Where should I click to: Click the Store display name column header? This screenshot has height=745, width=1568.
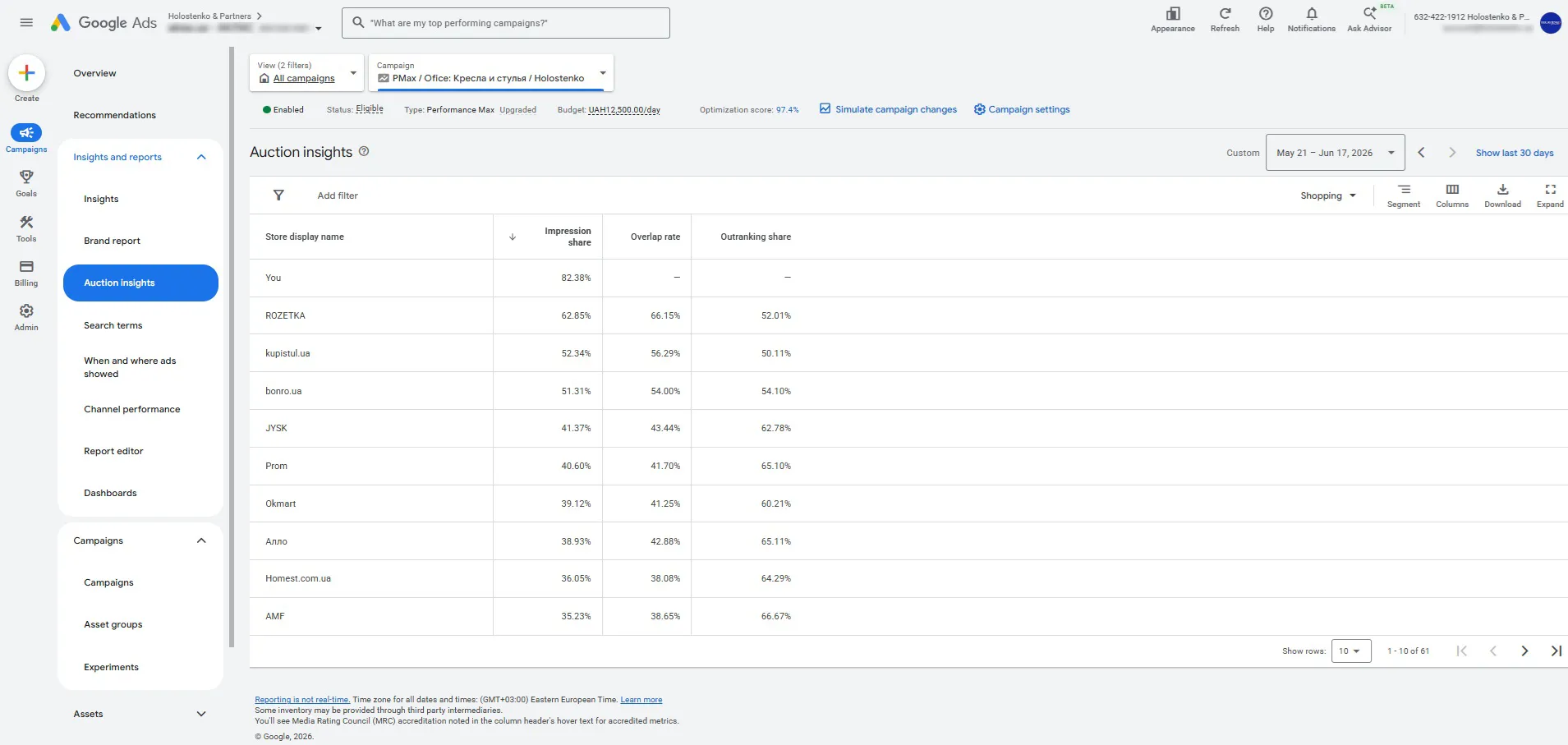pyautogui.click(x=305, y=237)
